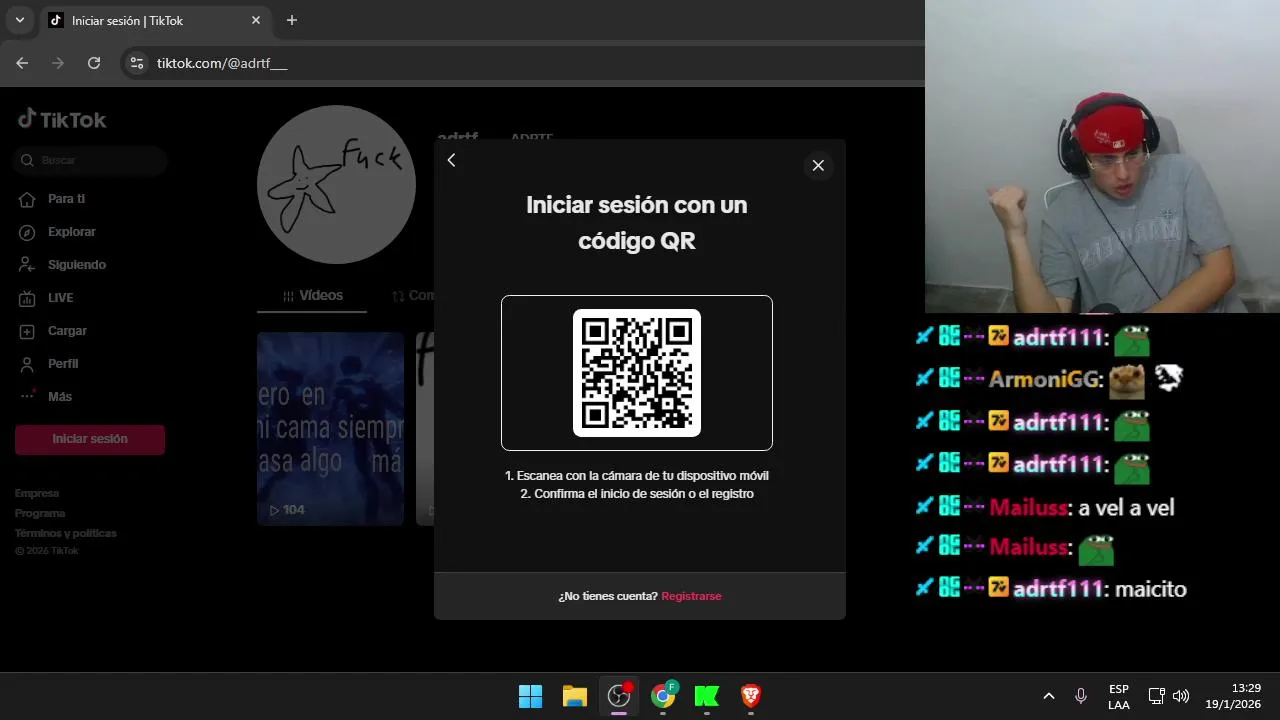Select the Videos tab on profile
Viewport: 1280px width, 720px height.
[312, 296]
